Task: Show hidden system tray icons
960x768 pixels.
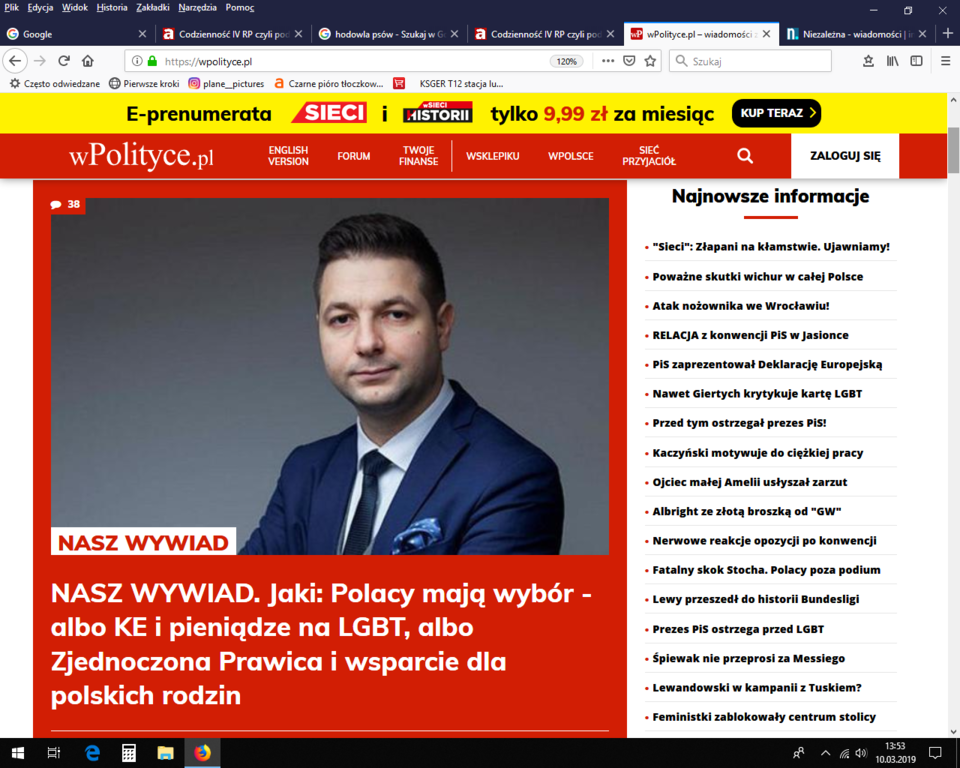Action: pos(825,753)
